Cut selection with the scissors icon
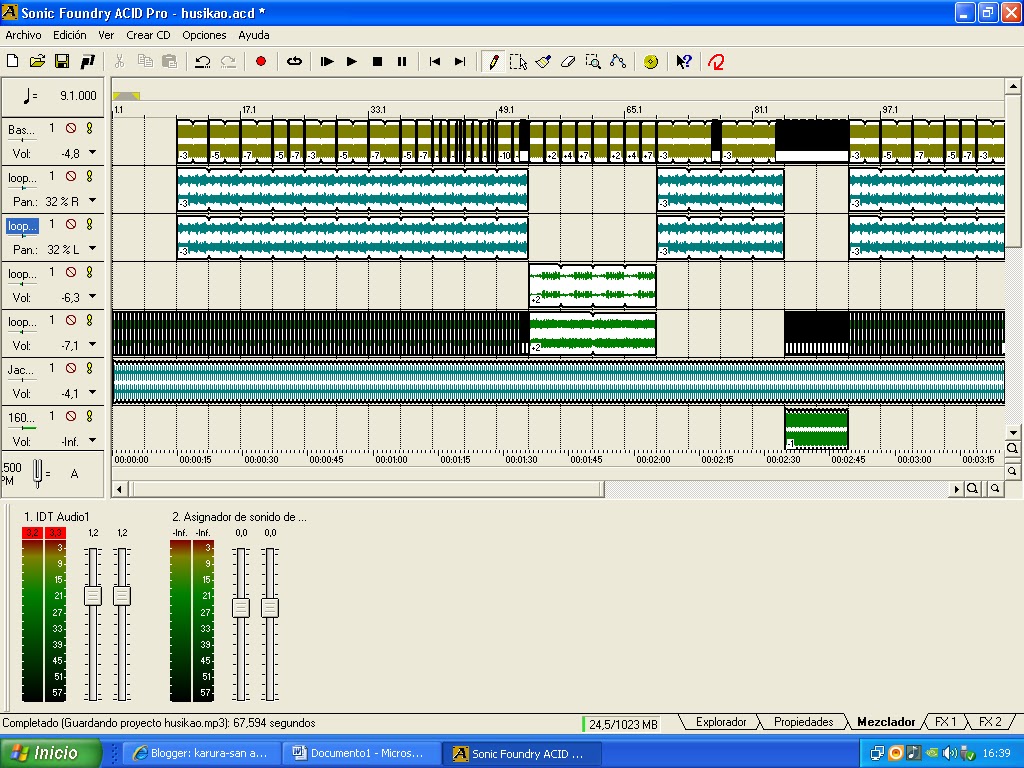Viewport: 1024px width, 768px height. [x=119, y=61]
